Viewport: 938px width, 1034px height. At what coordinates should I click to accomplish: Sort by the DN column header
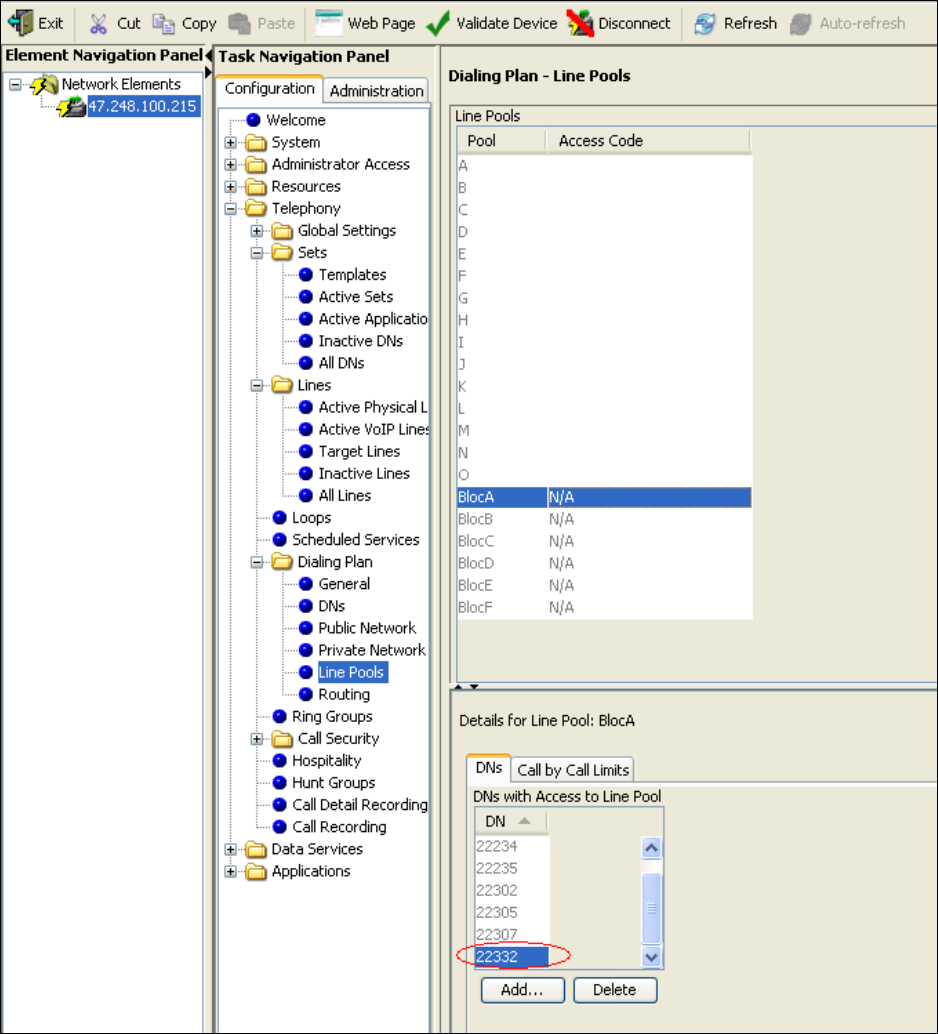click(x=511, y=821)
